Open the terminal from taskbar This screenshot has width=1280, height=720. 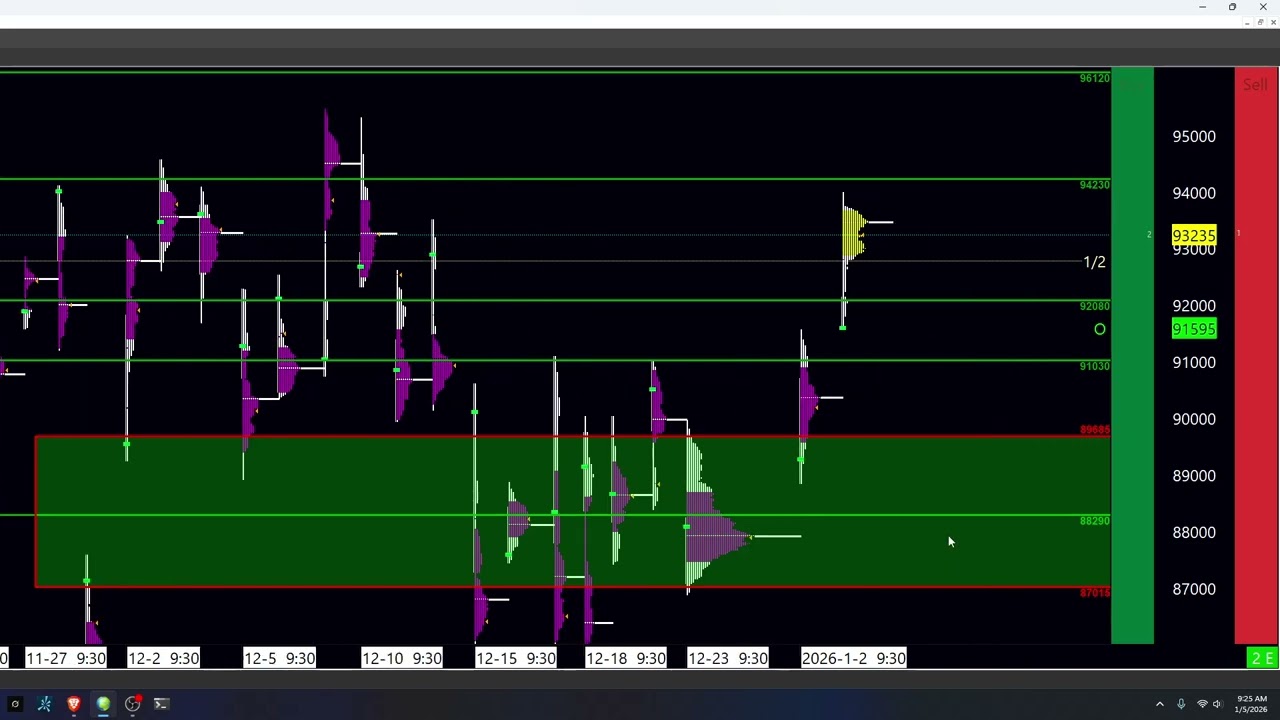[x=161, y=704]
